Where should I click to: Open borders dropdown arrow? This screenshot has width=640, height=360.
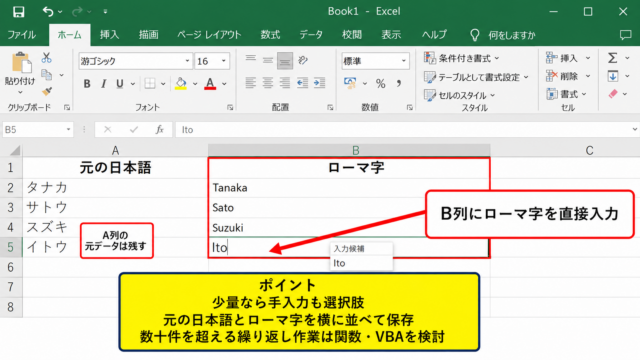163,84
